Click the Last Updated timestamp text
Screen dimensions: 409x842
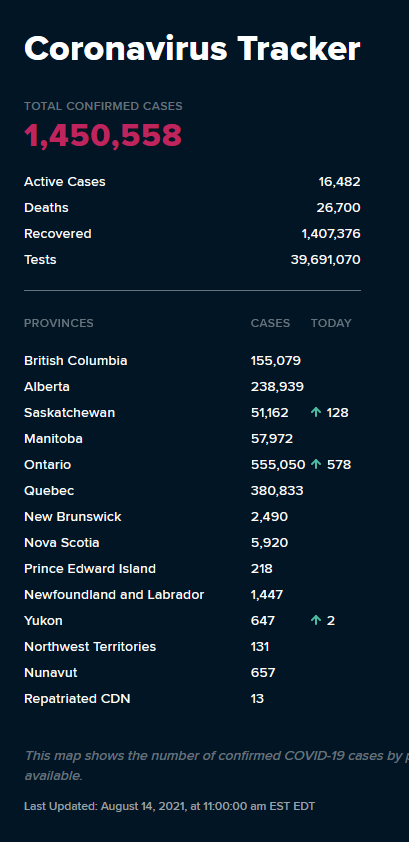click(170, 807)
